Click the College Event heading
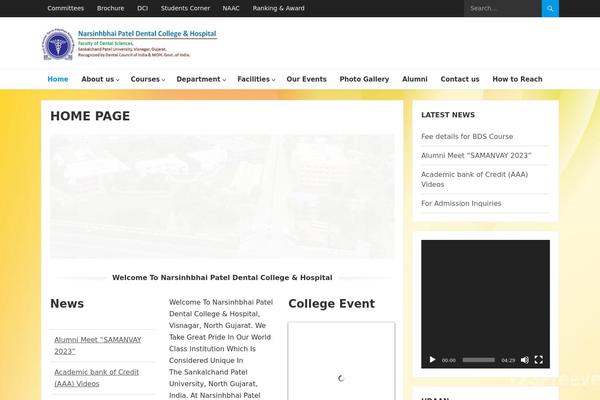 click(331, 304)
